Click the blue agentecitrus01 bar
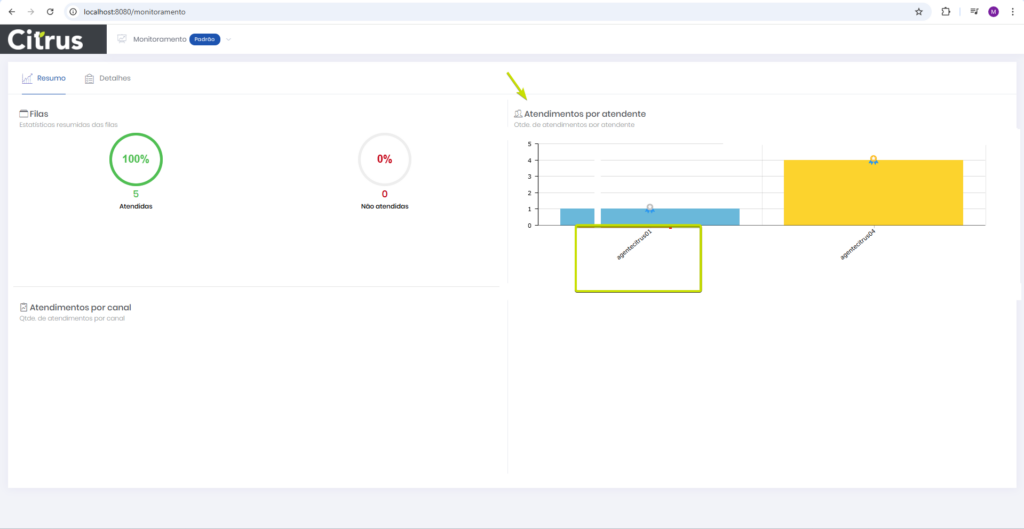 pyautogui.click(x=670, y=217)
